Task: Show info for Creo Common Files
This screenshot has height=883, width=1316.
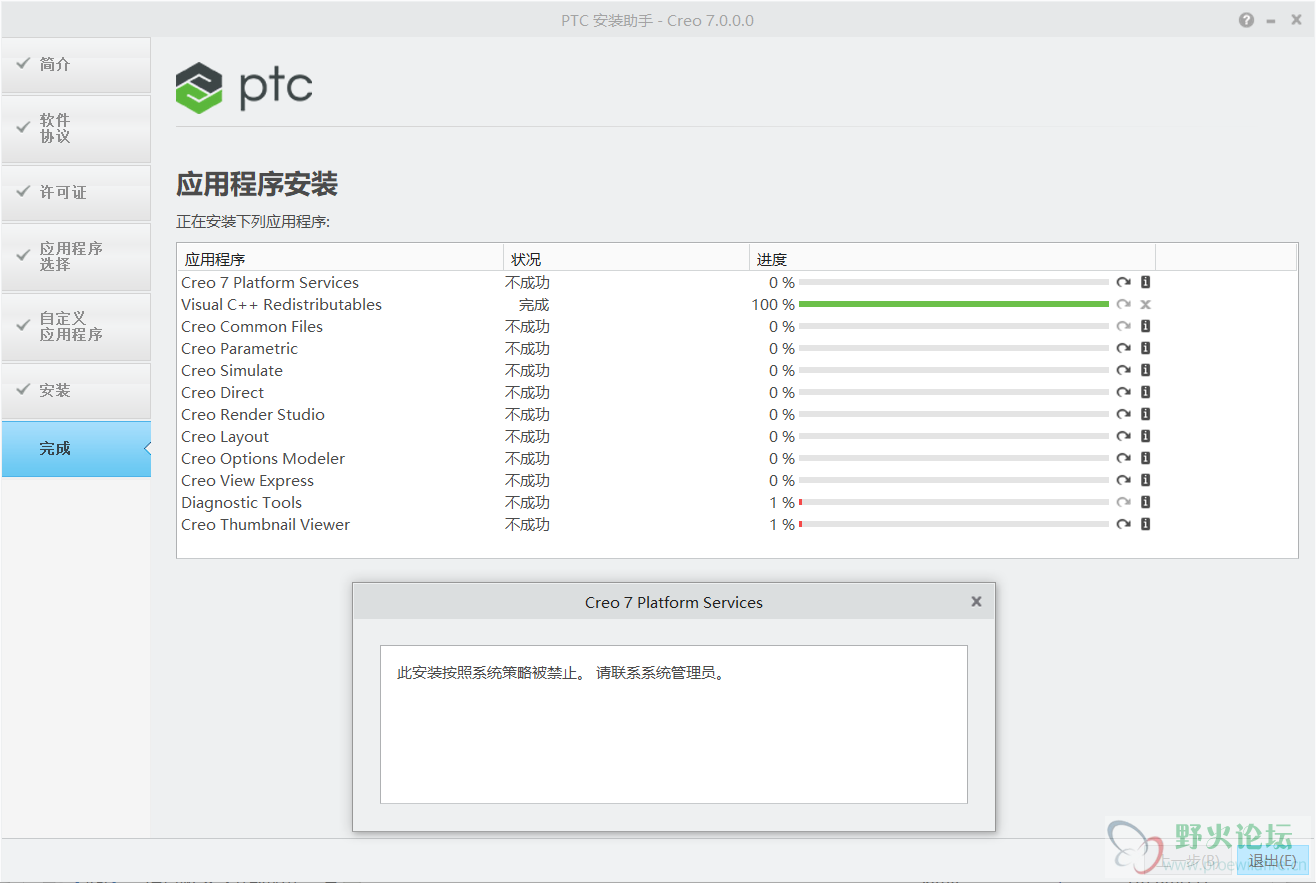Action: 1146,326
